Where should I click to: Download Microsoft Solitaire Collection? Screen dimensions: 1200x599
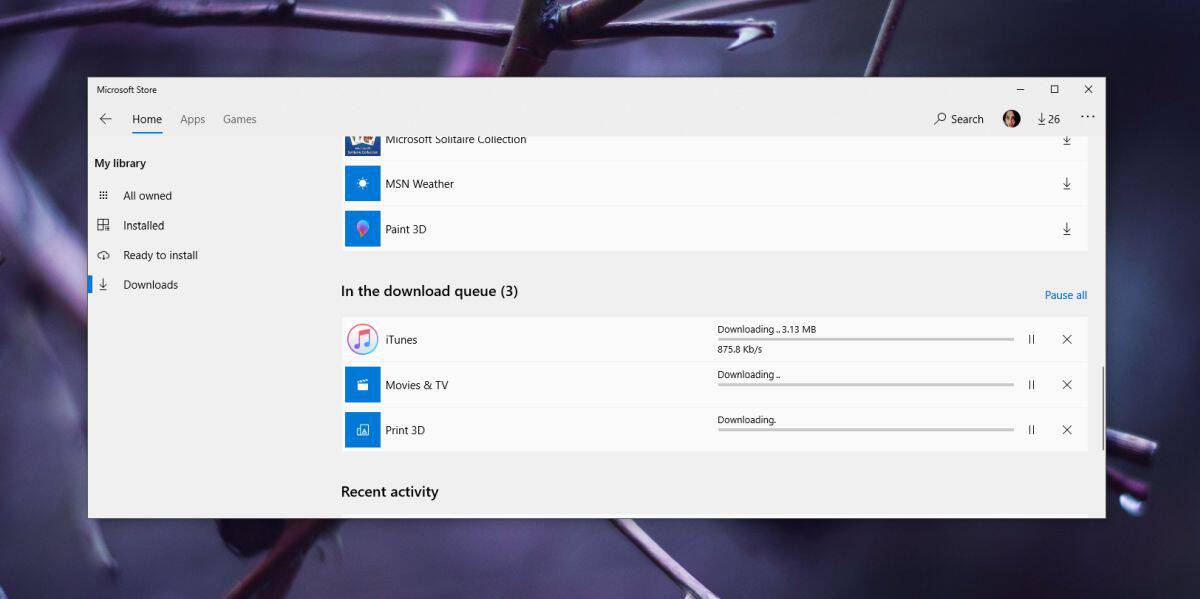point(1067,141)
